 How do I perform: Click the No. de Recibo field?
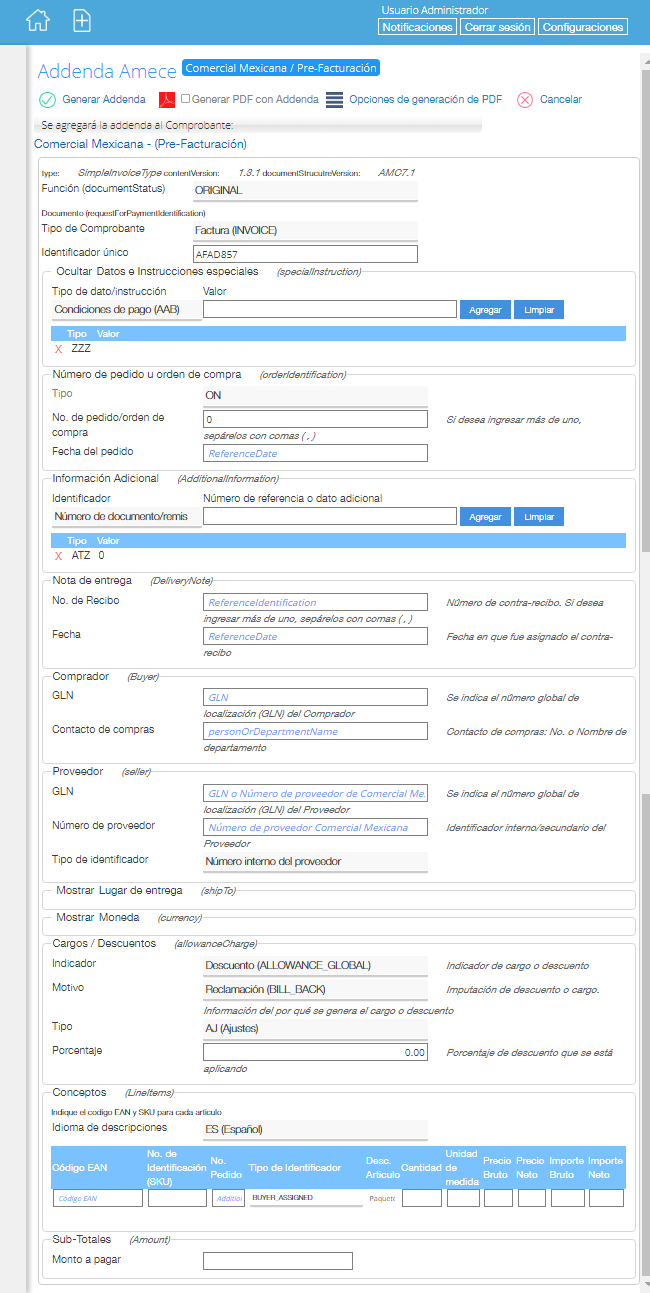(315, 602)
